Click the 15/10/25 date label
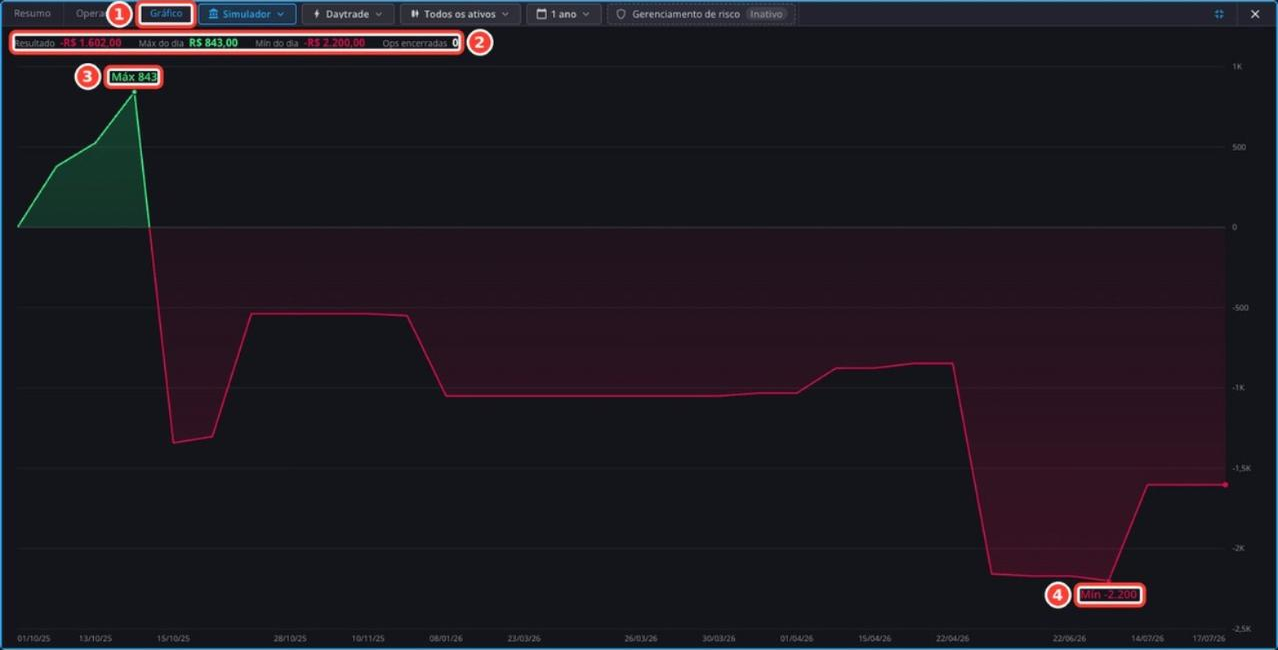The width and height of the screenshot is (1278, 650). tap(173, 638)
